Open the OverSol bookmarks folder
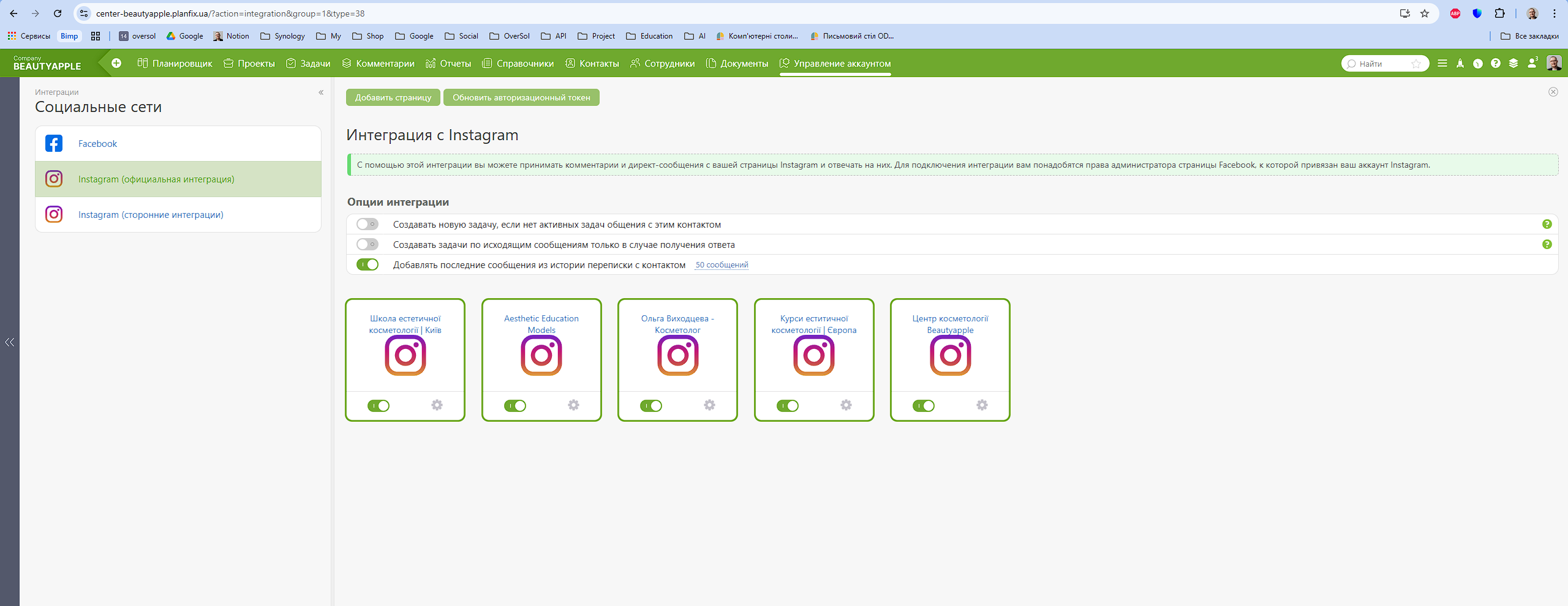 [510, 36]
